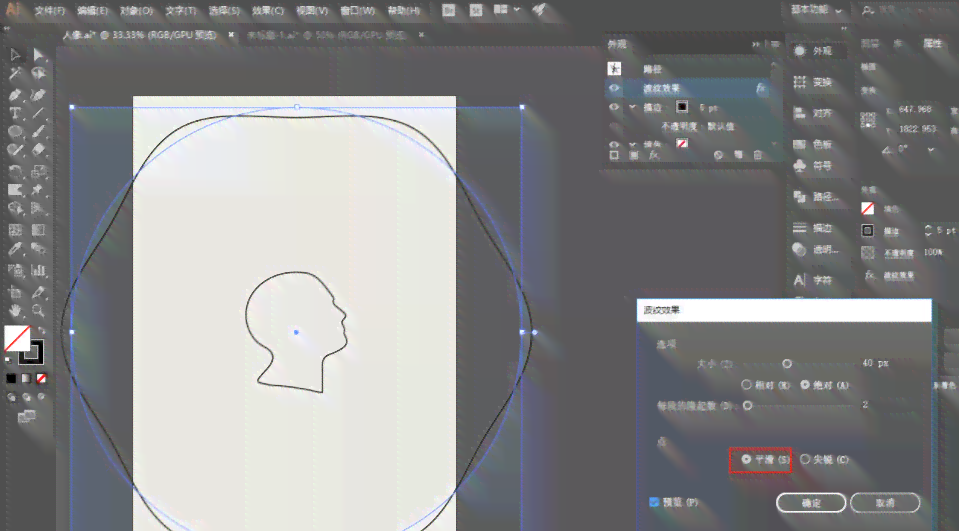This screenshot has width=959, height=531.
Task: Click fx icon on 波纹效果 row
Action: [760, 88]
